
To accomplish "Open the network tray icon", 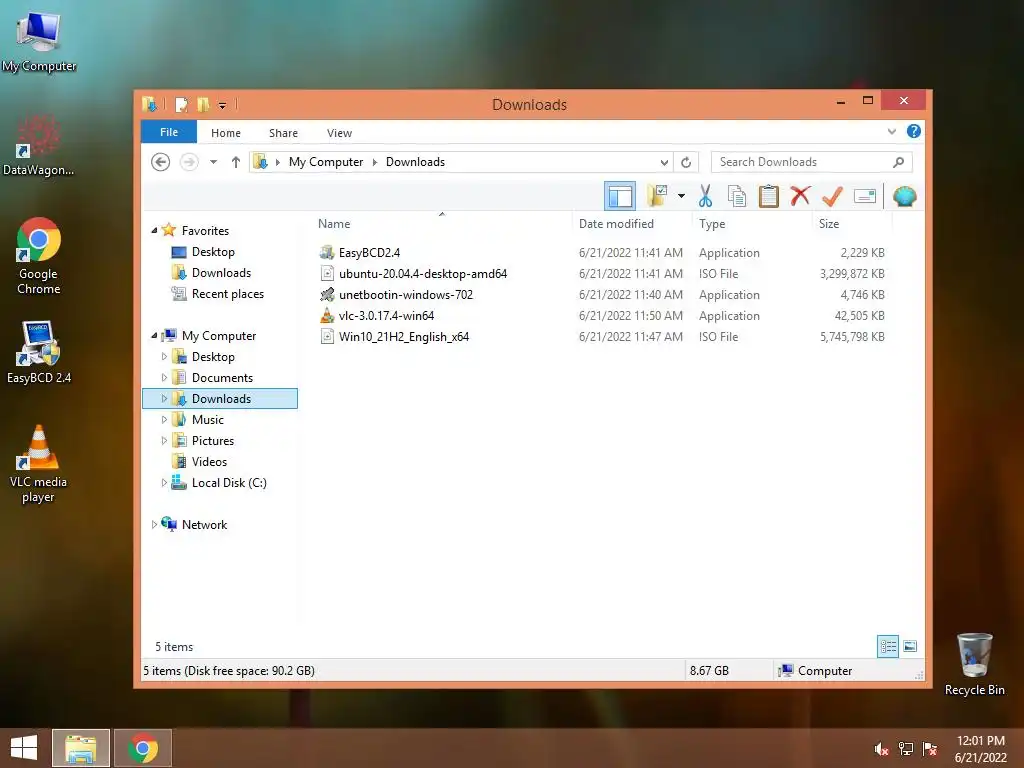I will point(906,749).
